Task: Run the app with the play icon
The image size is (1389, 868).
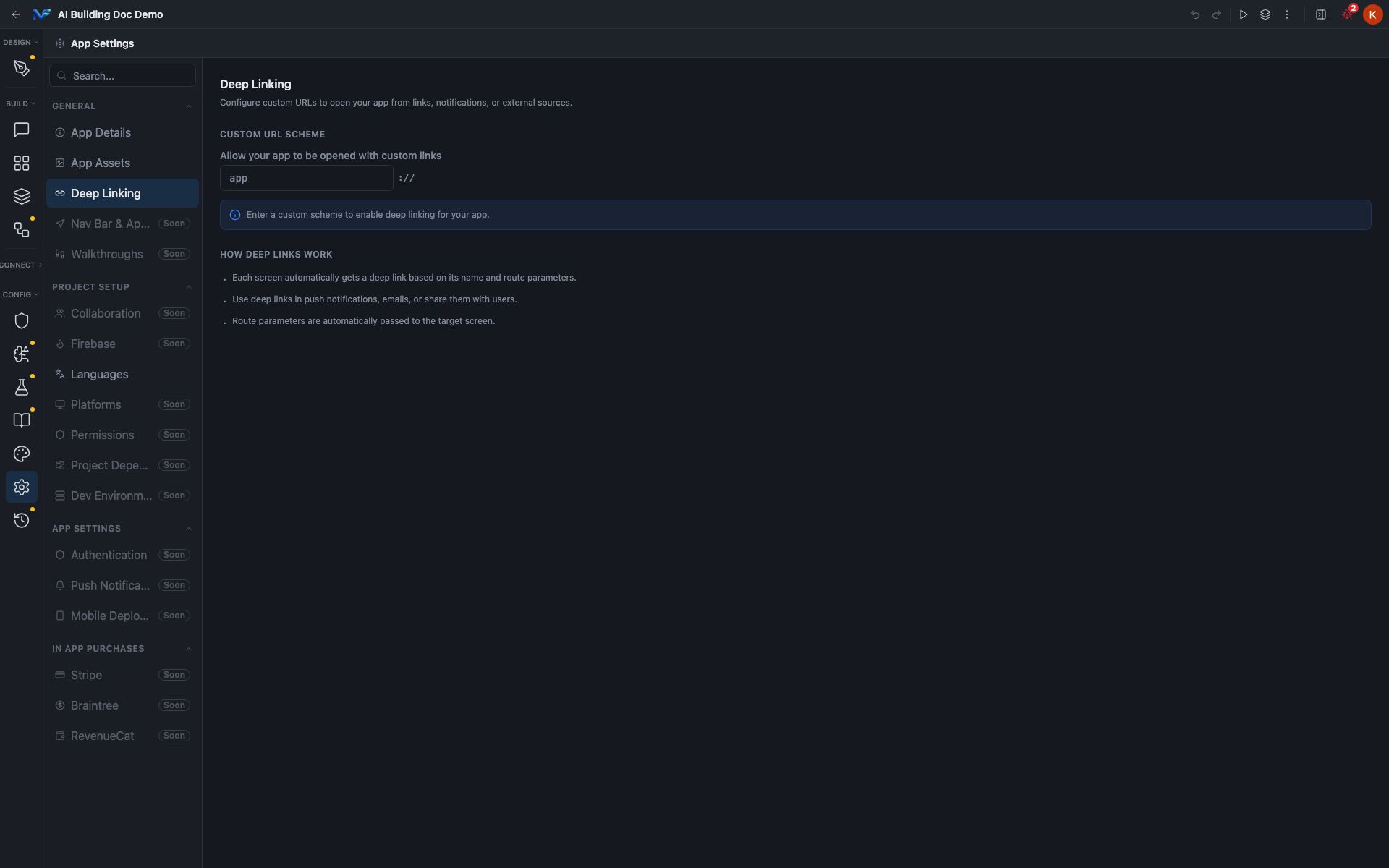Action: tap(1244, 14)
